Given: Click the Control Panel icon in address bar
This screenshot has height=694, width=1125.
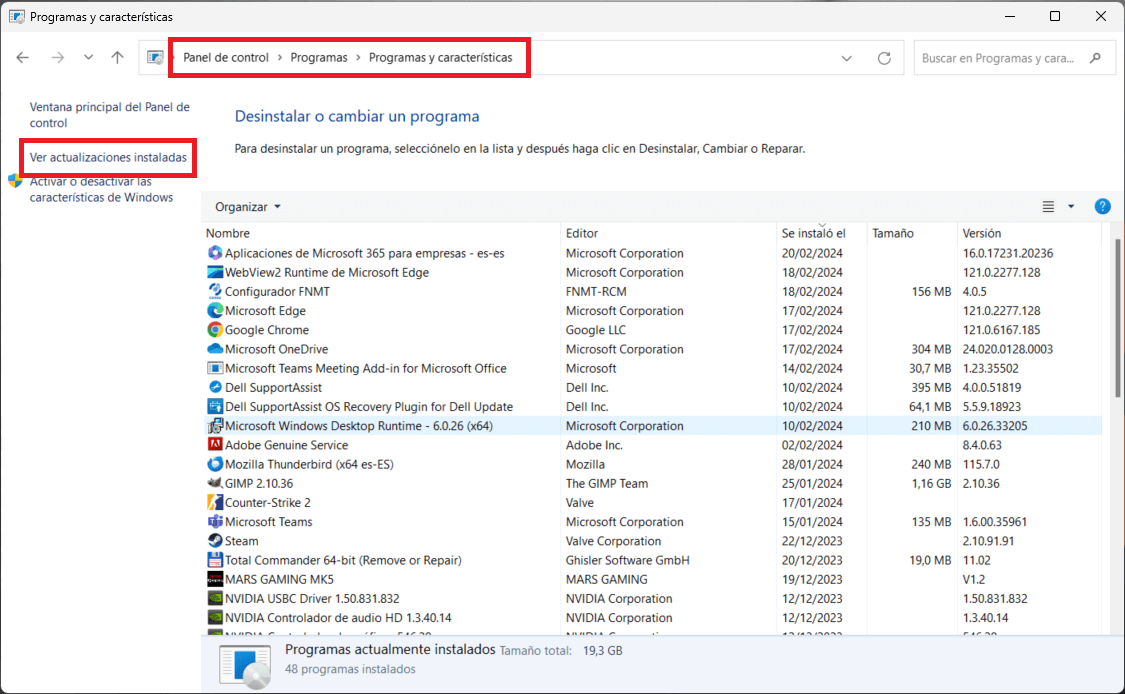Looking at the screenshot, I should click(x=155, y=57).
